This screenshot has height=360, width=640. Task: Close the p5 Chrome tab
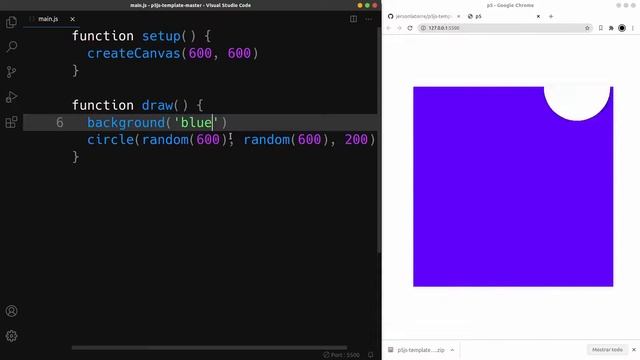tap(538, 16)
